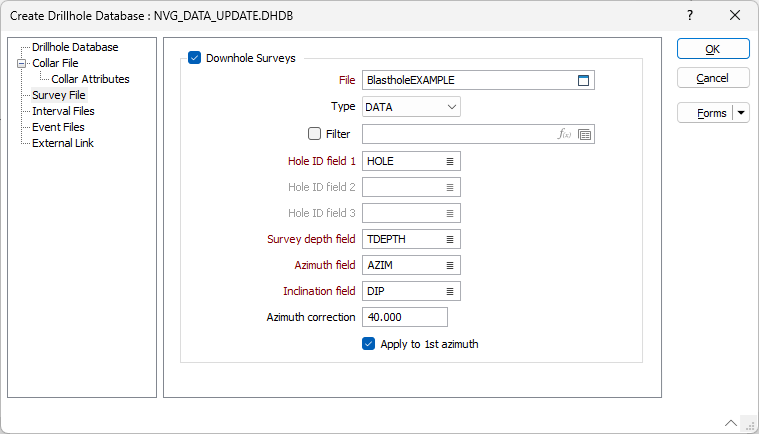Image resolution: width=759 pixels, height=434 pixels.
Task: Open the Filter form list icon
Action: coord(584,135)
